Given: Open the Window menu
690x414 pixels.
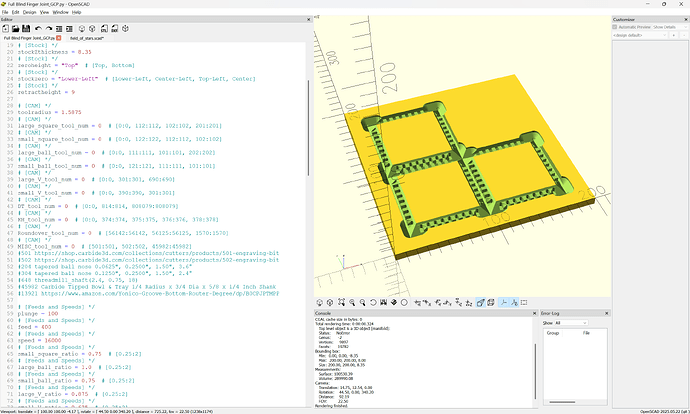Looking at the screenshot, I should 60,12.
